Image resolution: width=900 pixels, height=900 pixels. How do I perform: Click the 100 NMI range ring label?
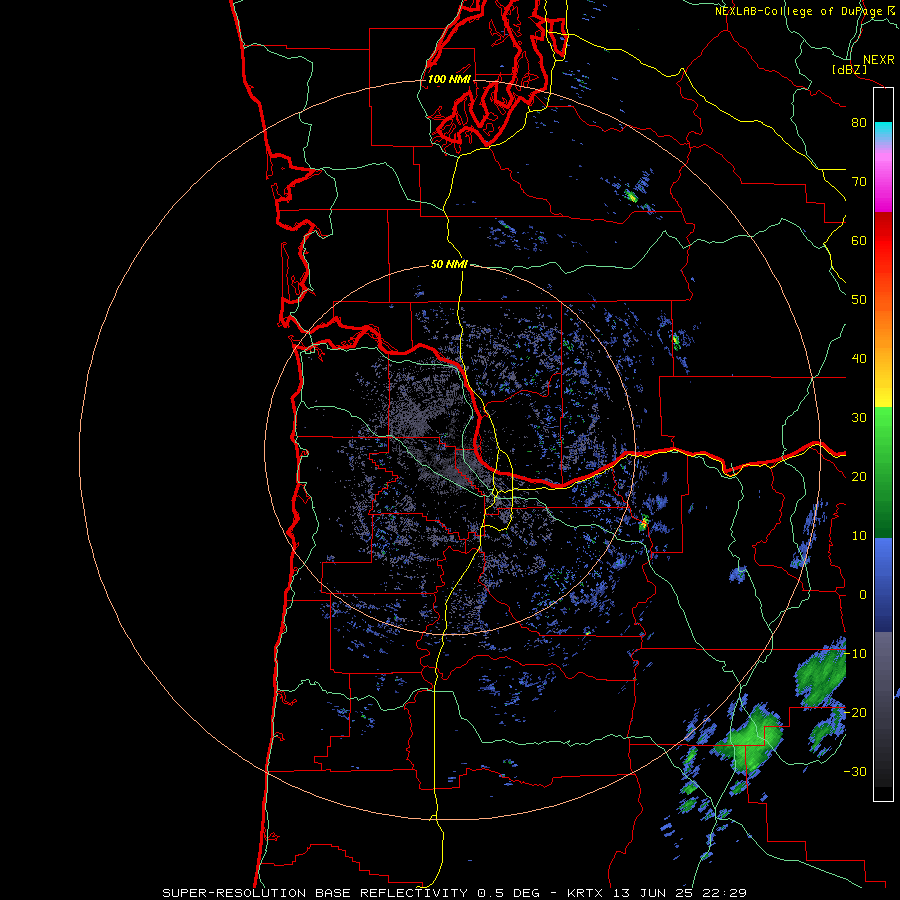[x=448, y=79]
